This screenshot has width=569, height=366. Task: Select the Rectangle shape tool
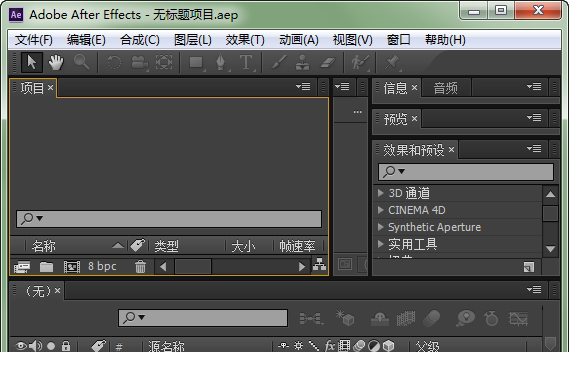(197, 63)
